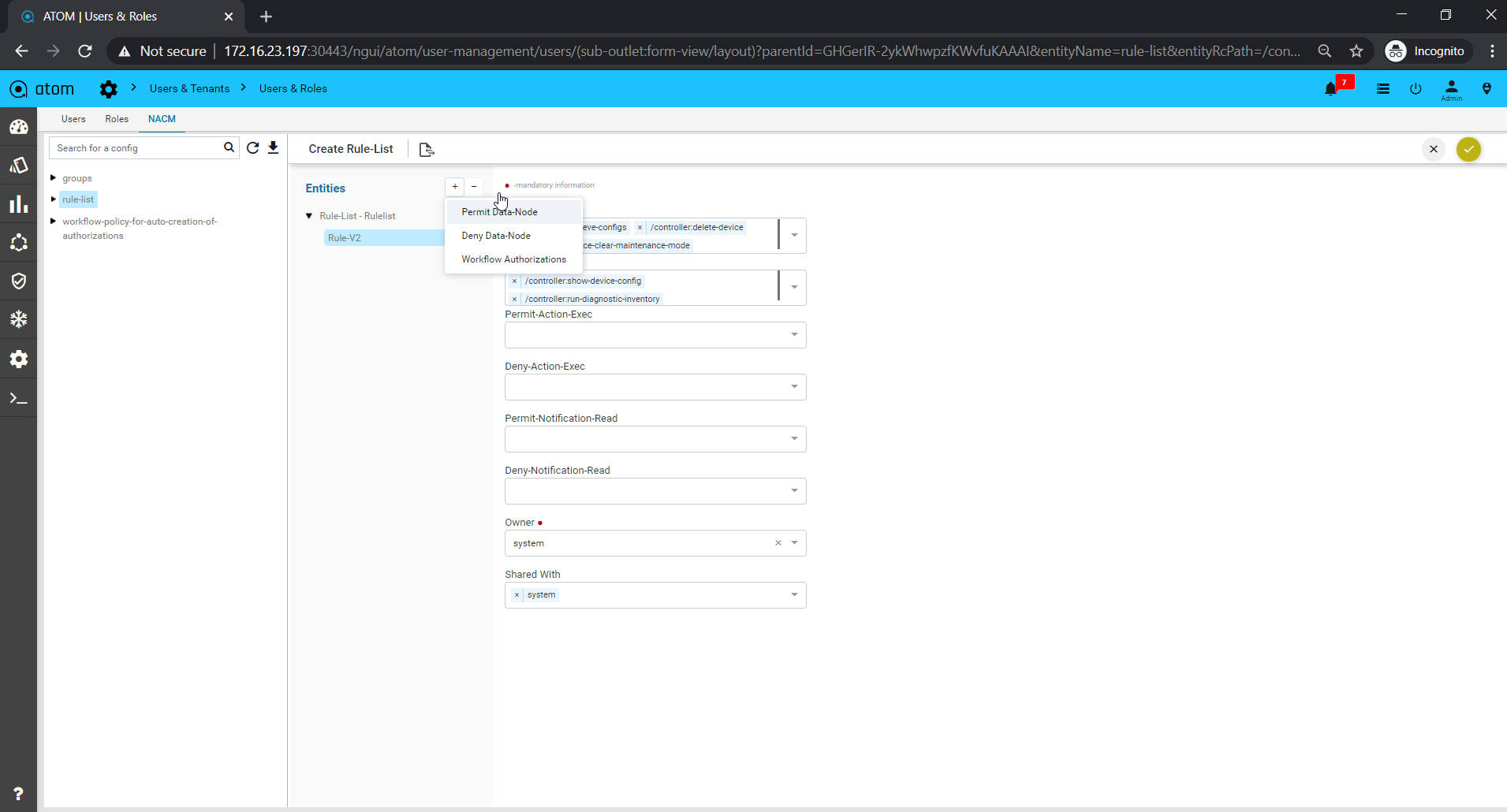The image size is (1507, 812).
Task: Open the shield compliance sidebar icon
Action: 19,281
